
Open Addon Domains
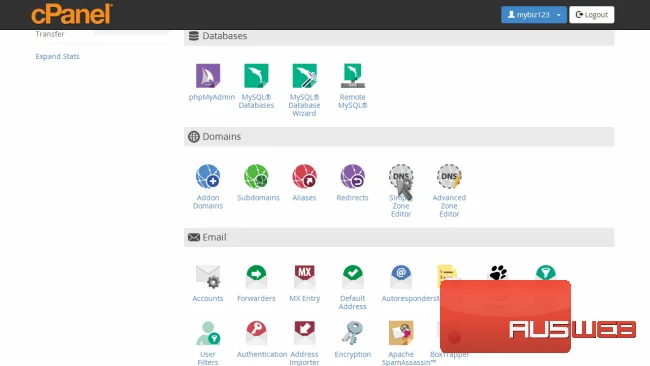[208, 187]
